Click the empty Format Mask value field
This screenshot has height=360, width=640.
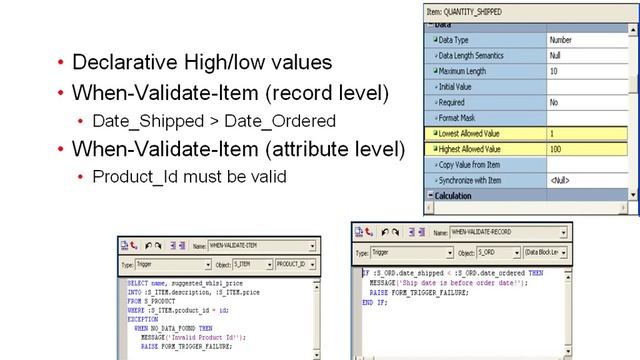587,118
